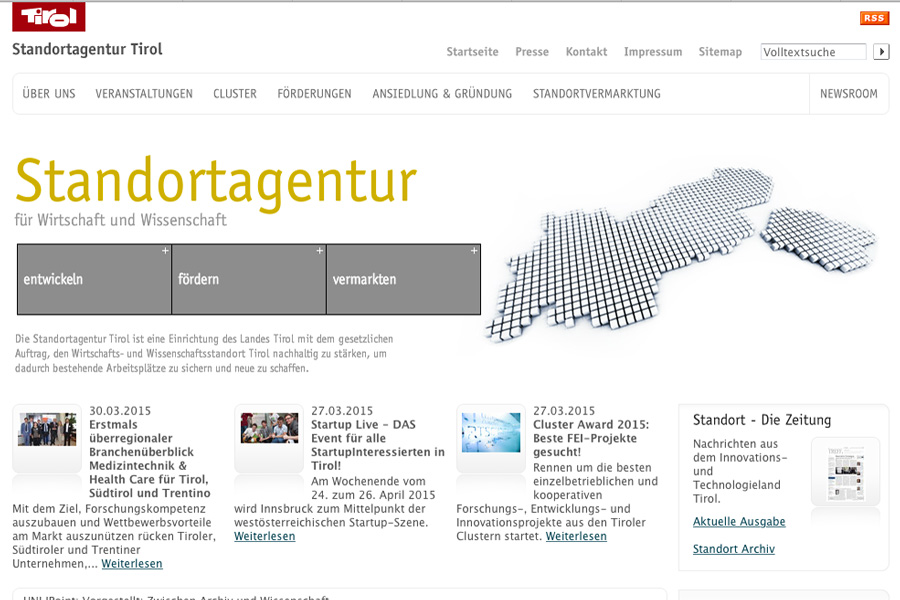Image resolution: width=900 pixels, height=600 pixels.
Task: Click the Sitemap link in header
Action: [x=720, y=52]
